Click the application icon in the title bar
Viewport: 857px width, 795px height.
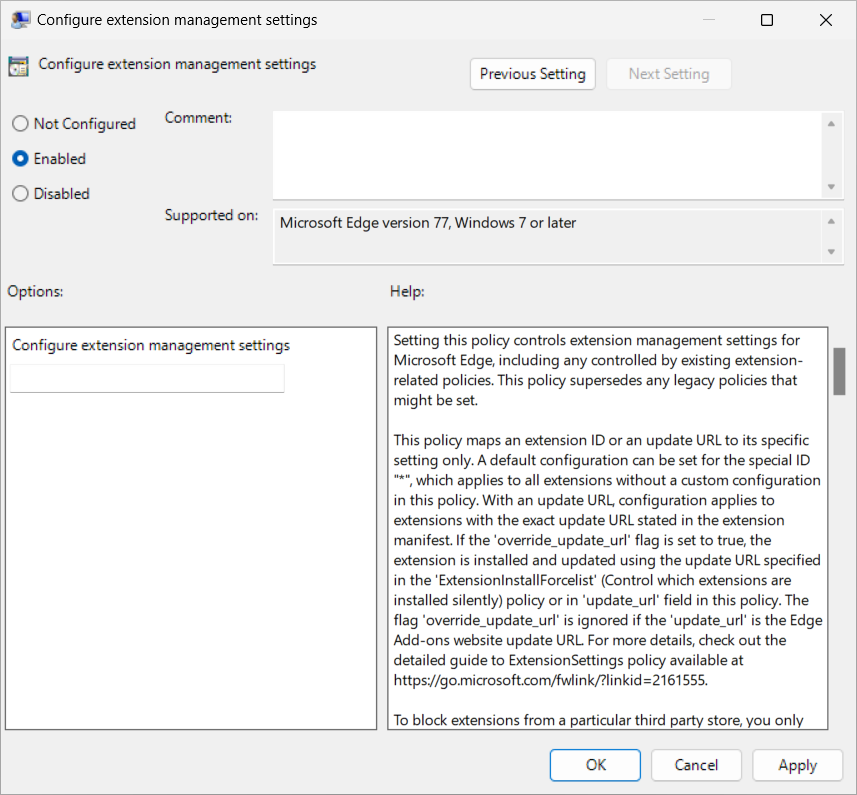(21, 19)
